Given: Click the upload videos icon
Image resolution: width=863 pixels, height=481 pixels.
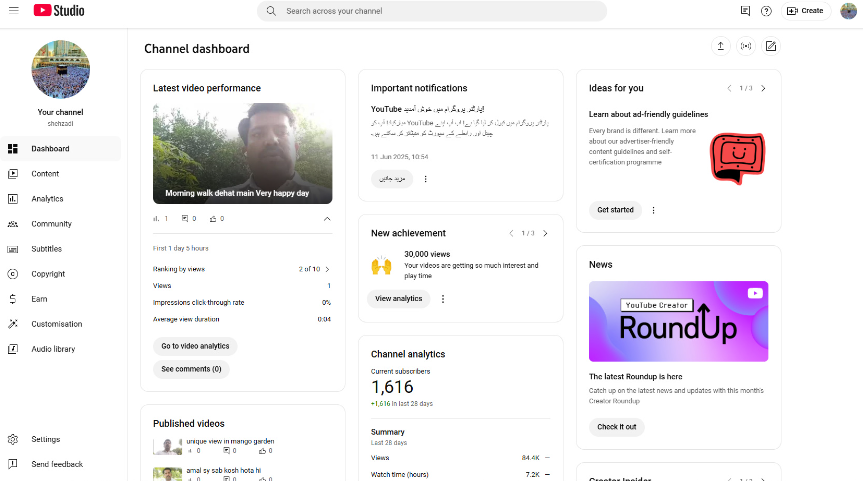Looking at the screenshot, I should click(720, 46).
